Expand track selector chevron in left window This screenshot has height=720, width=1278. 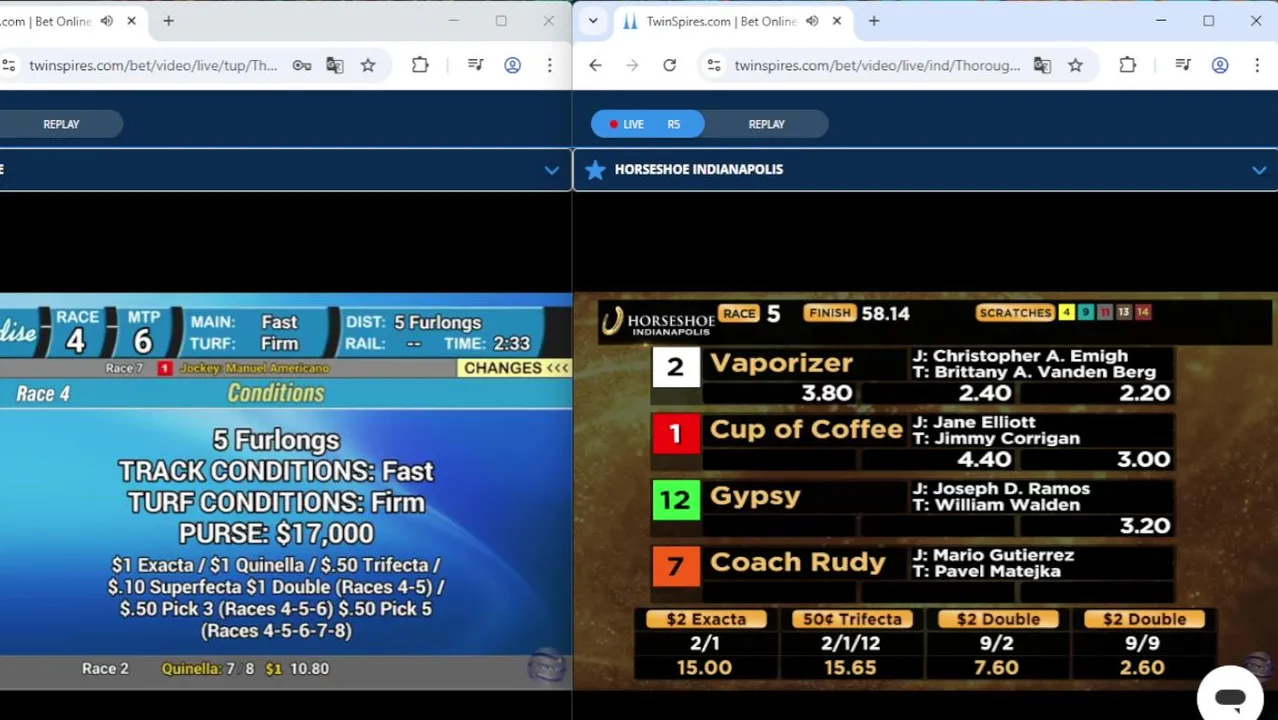[551, 170]
